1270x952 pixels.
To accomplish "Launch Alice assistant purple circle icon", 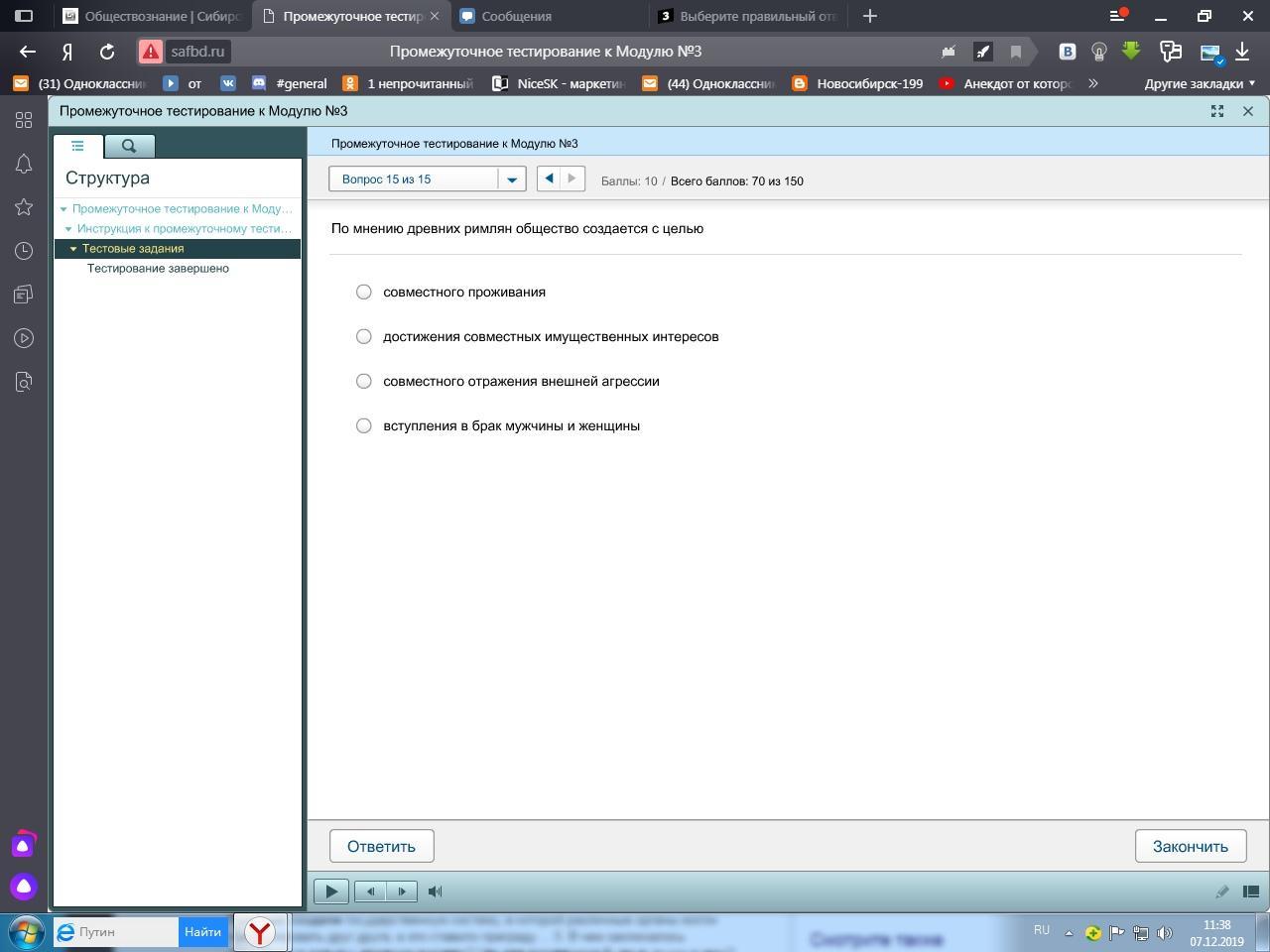I will [24, 887].
